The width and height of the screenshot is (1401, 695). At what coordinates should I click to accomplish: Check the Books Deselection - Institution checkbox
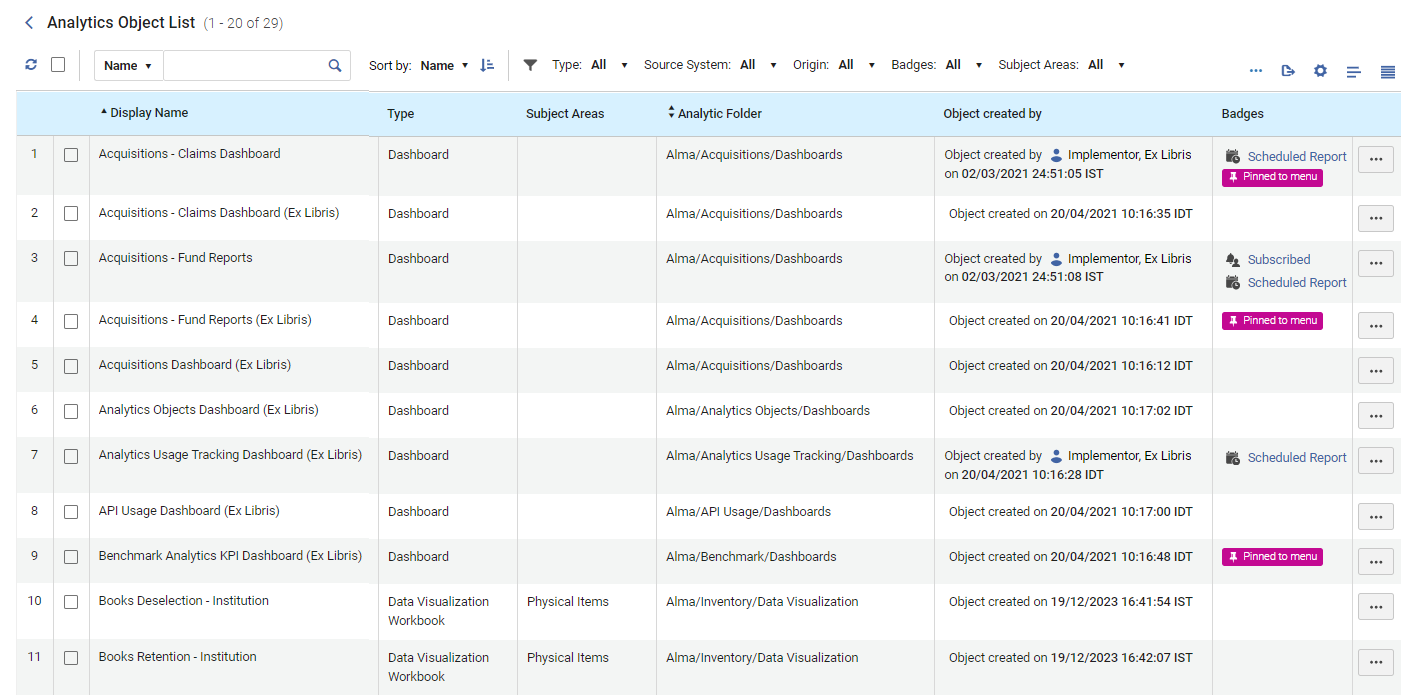click(71, 603)
